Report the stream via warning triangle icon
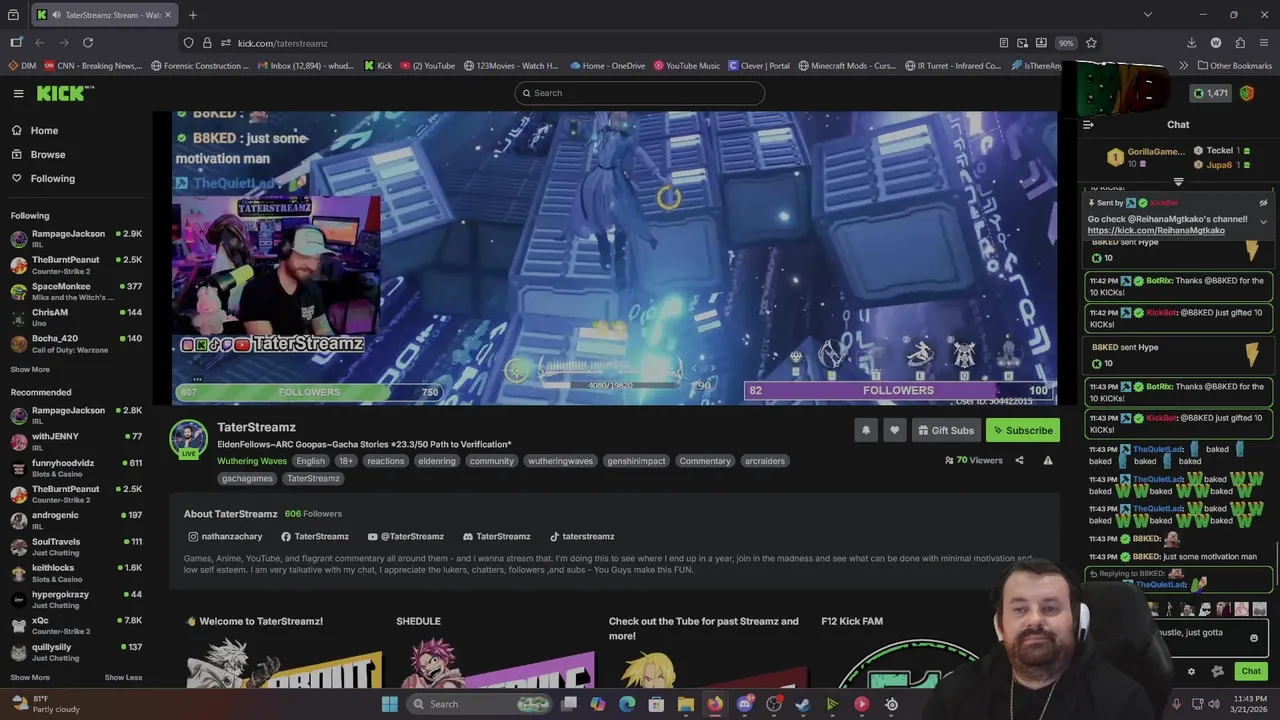 (1048, 460)
